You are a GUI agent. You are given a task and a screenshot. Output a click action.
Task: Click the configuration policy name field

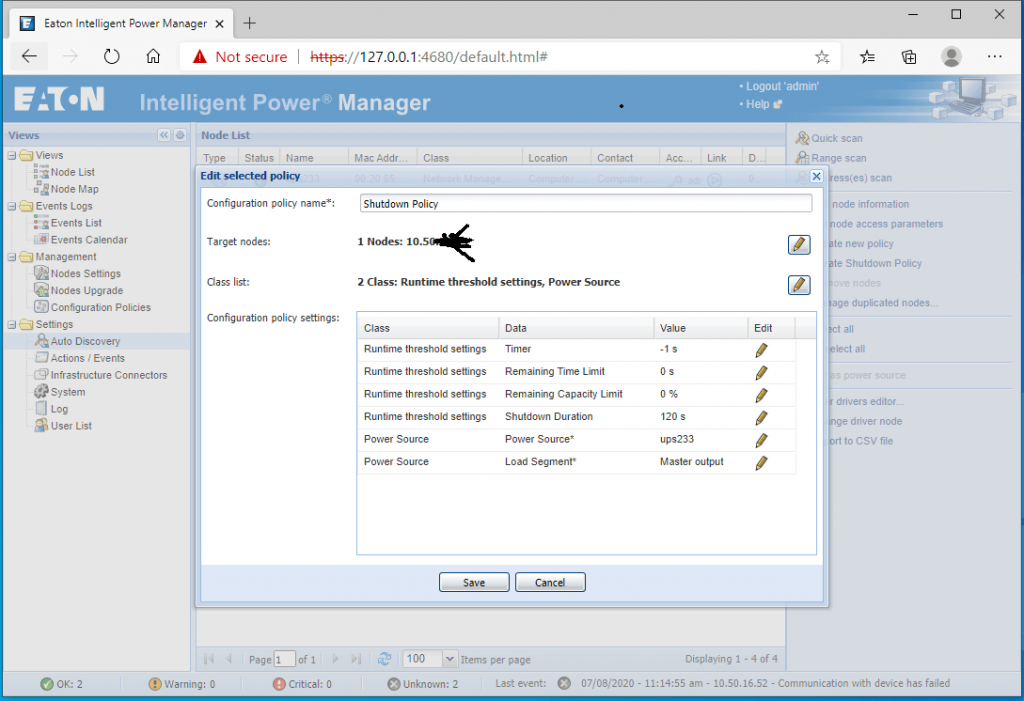(585, 203)
